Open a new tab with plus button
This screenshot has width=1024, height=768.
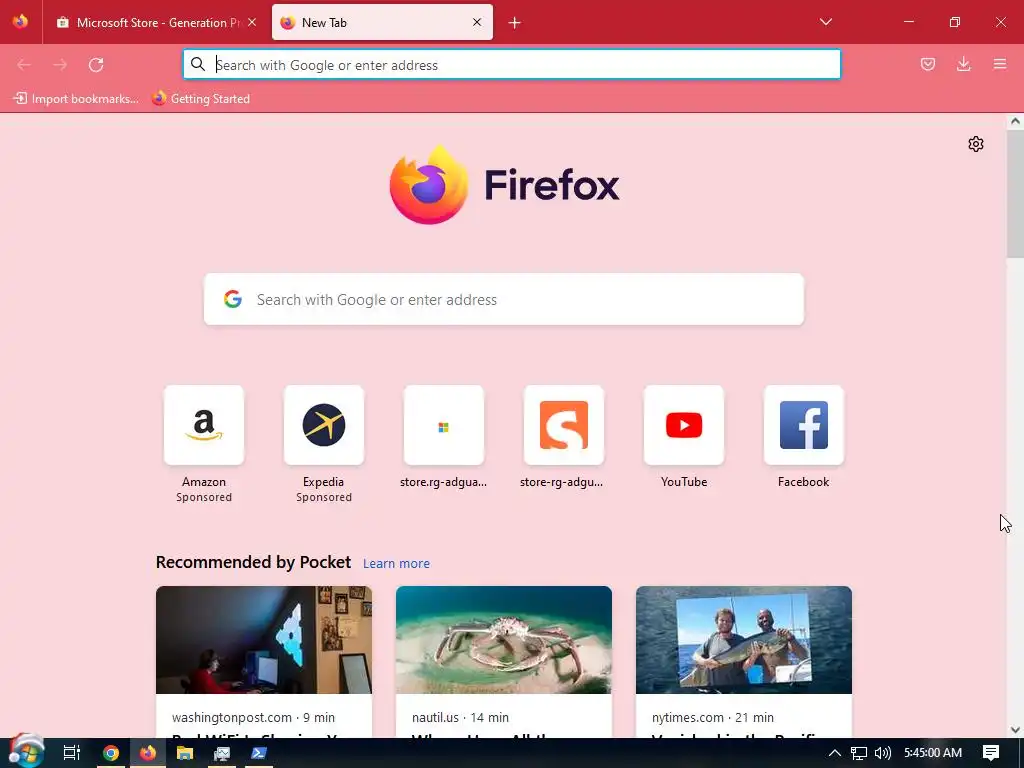[515, 23]
